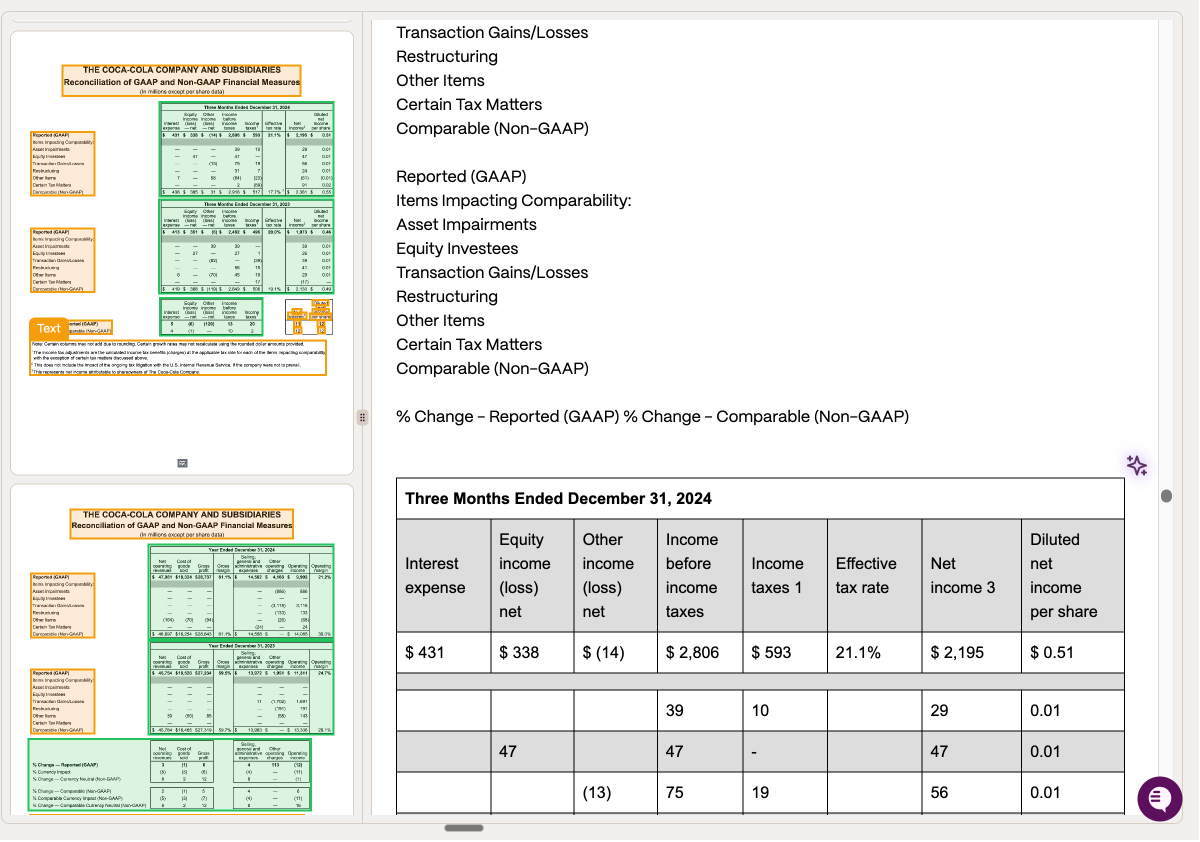Select the page two title block
Viewport: 1200px width, 842px height.
[182, 525]
